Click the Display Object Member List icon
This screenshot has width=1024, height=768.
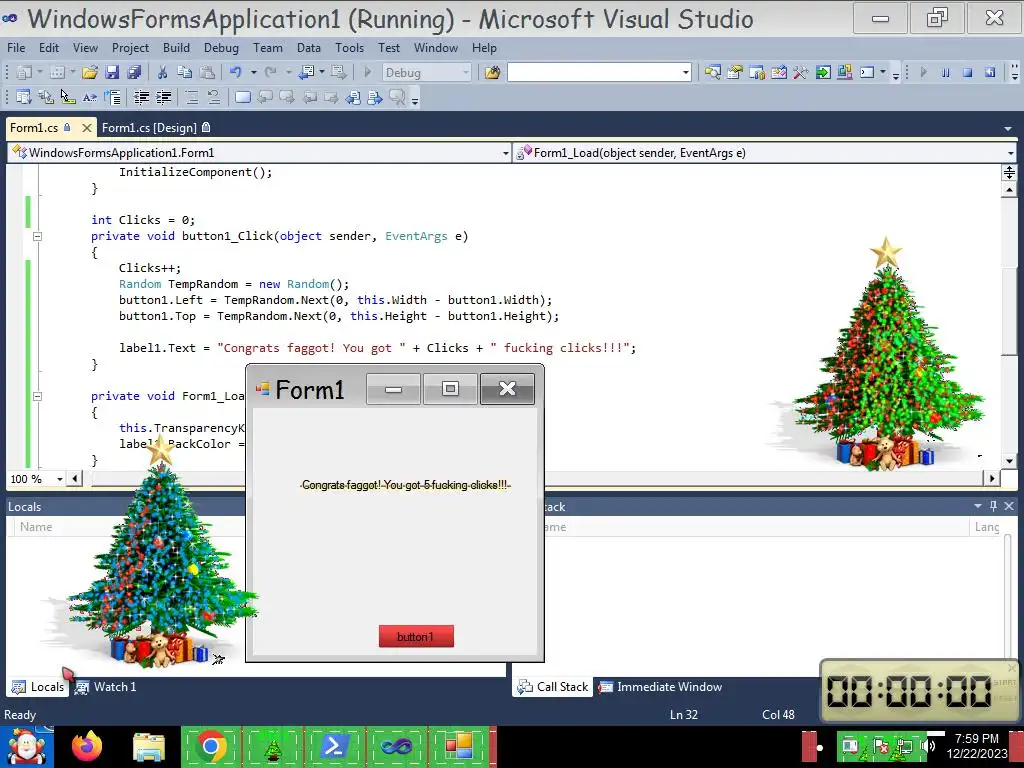[x=24, y=97]
